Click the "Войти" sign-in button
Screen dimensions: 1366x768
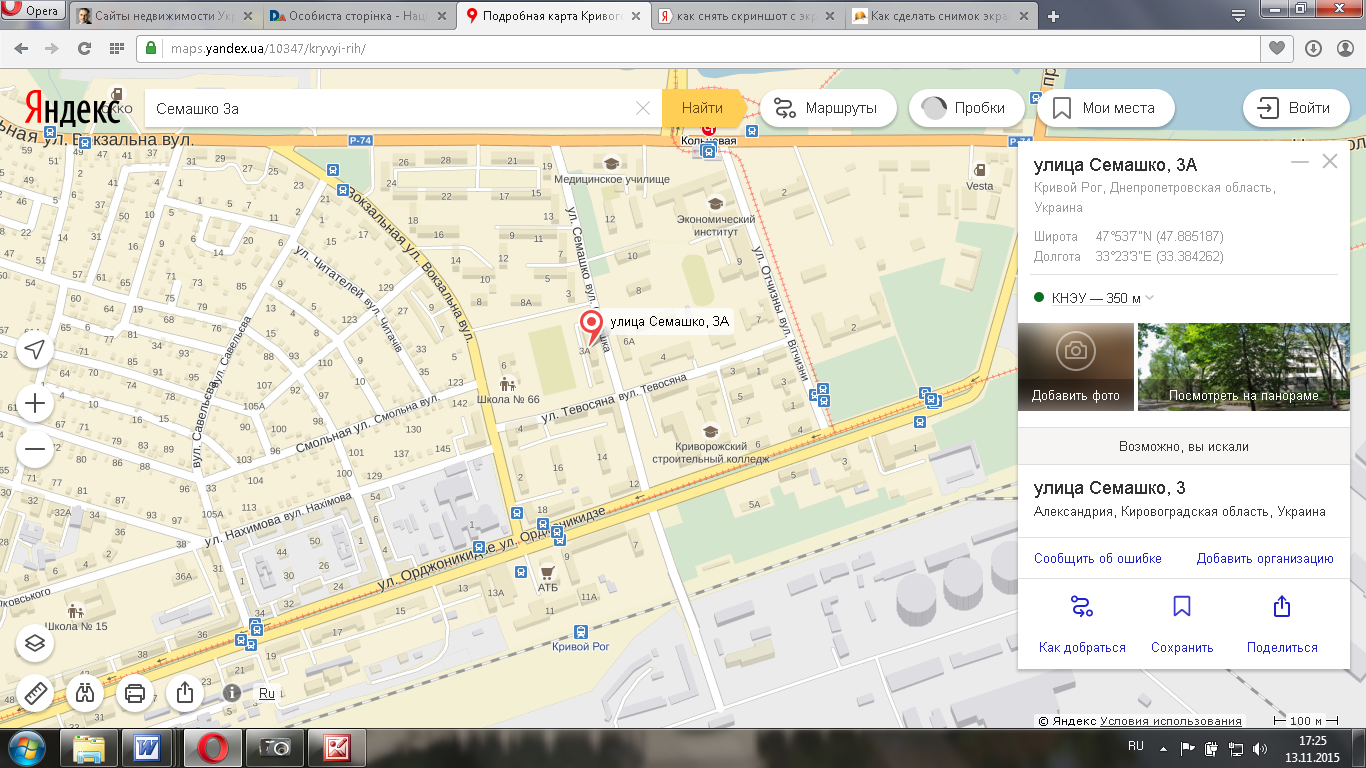(x=1296, y=108)
